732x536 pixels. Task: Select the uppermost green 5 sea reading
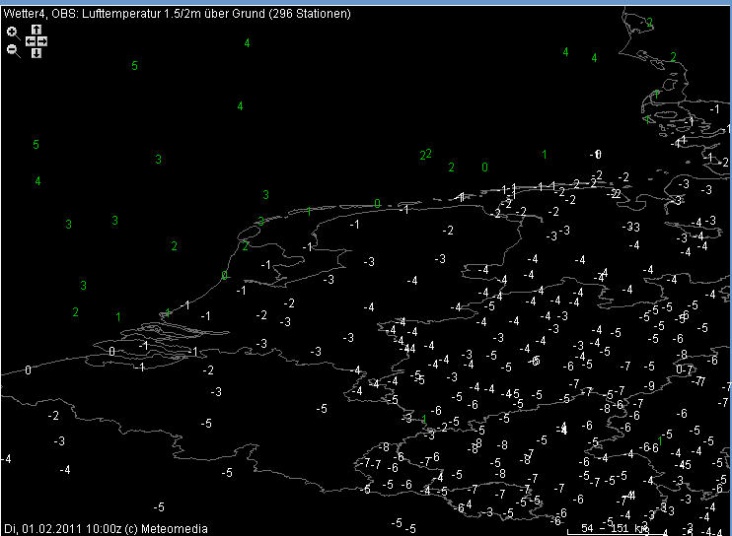(x=134, y=66)
